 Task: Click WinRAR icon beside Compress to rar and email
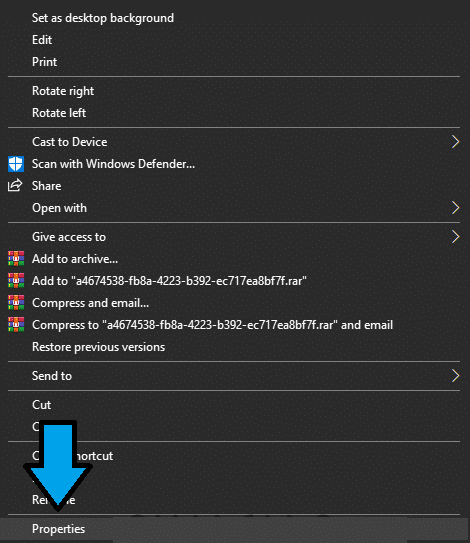point(16,324)
